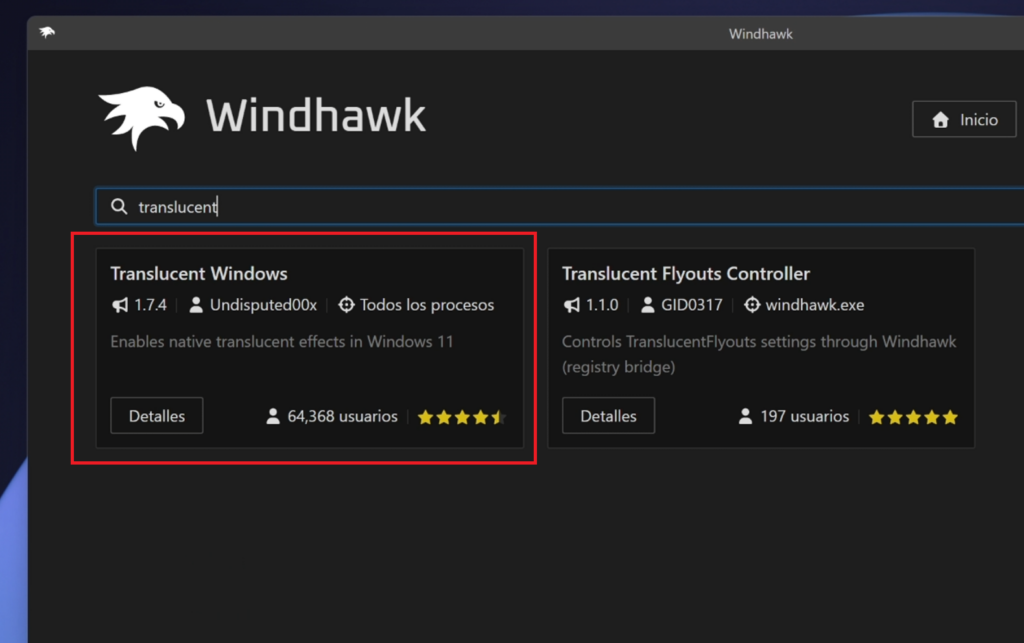The image size is (1024, 643).
Task: Open Detalles for Translucent Flyouts Controller
Action: click(x=609, y=416)
